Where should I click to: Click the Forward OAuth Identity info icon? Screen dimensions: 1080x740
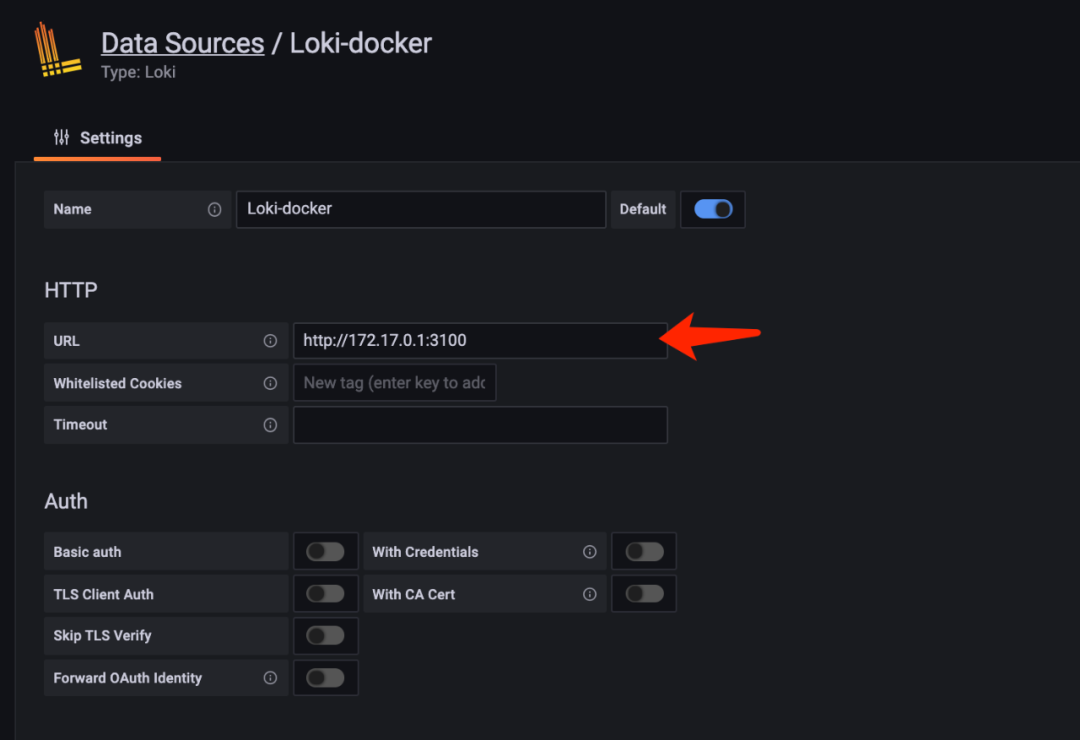click(x=270, y=678)
